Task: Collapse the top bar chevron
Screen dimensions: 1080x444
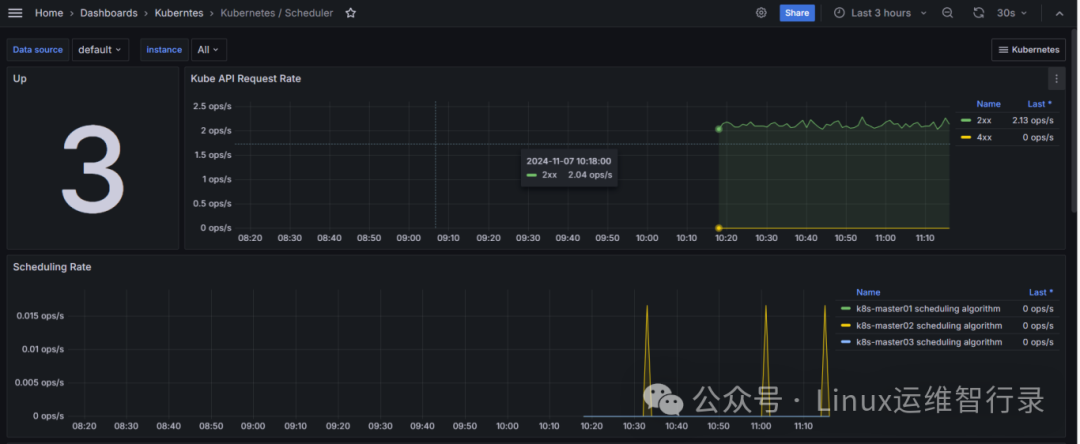Action: point(1059,13)
